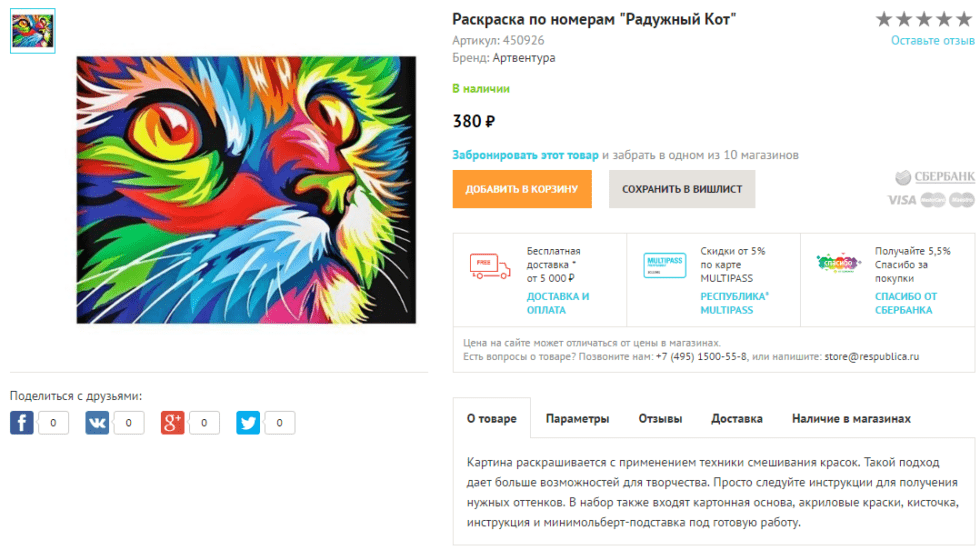
Task: Click the free delivery truck icon
Action: pyautogui.click(x=490, y=266)
